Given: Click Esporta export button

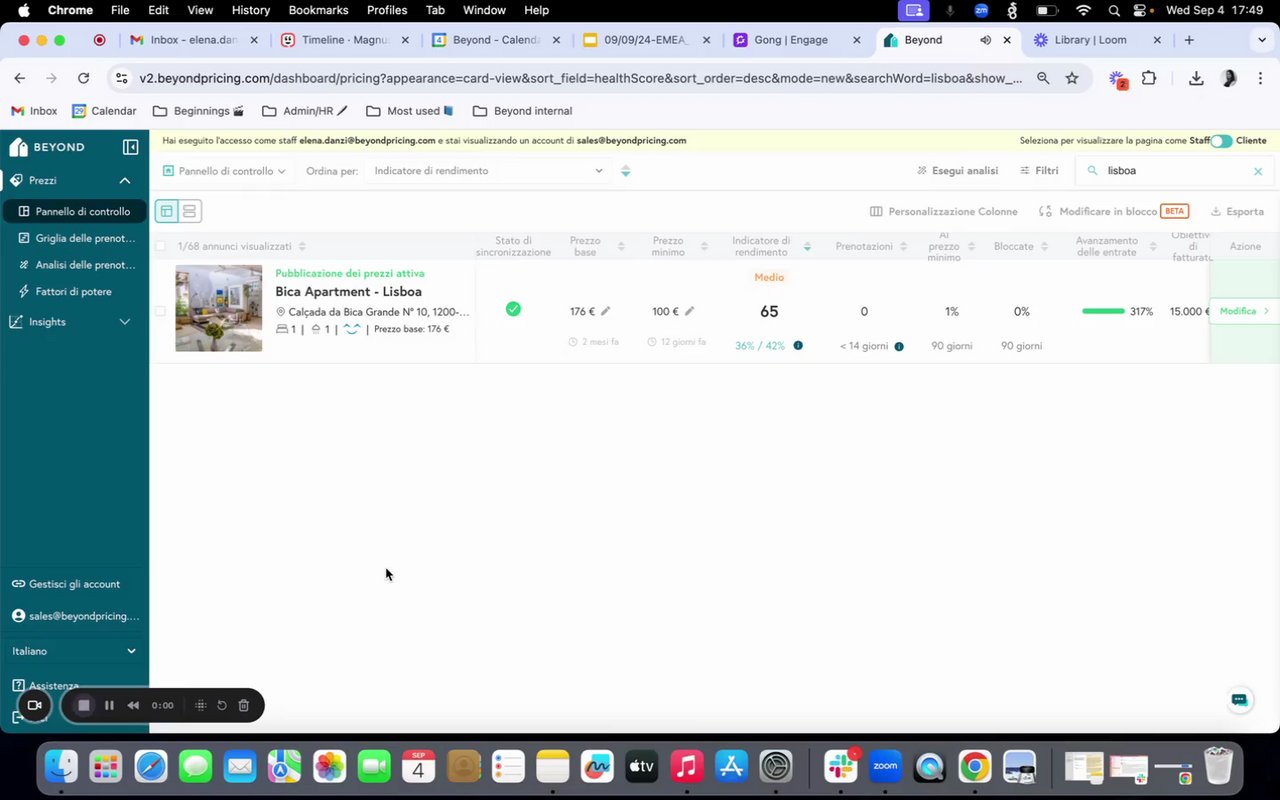Looking at the screenshot, I should [x=1237, y=212].
